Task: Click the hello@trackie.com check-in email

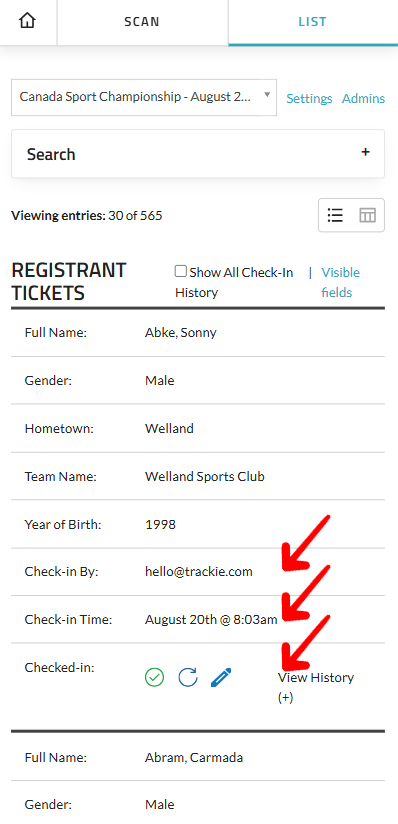Action: 199,572
